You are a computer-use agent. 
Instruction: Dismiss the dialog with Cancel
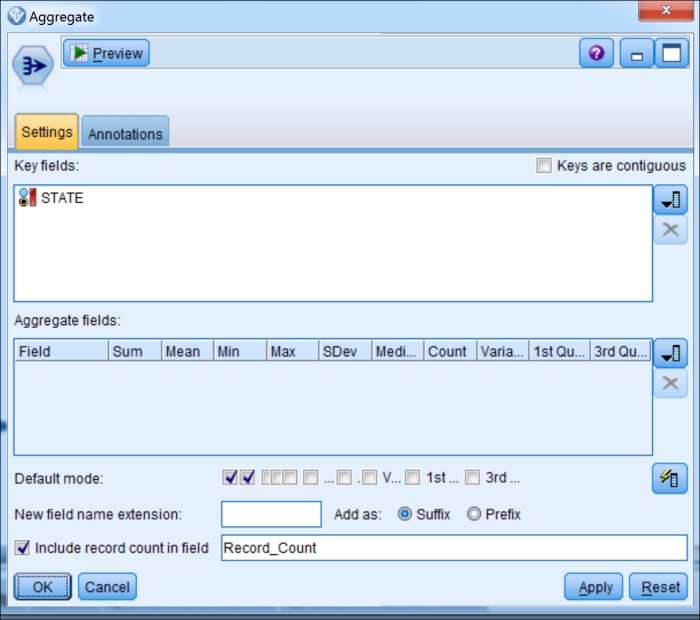tap(107, 587)
